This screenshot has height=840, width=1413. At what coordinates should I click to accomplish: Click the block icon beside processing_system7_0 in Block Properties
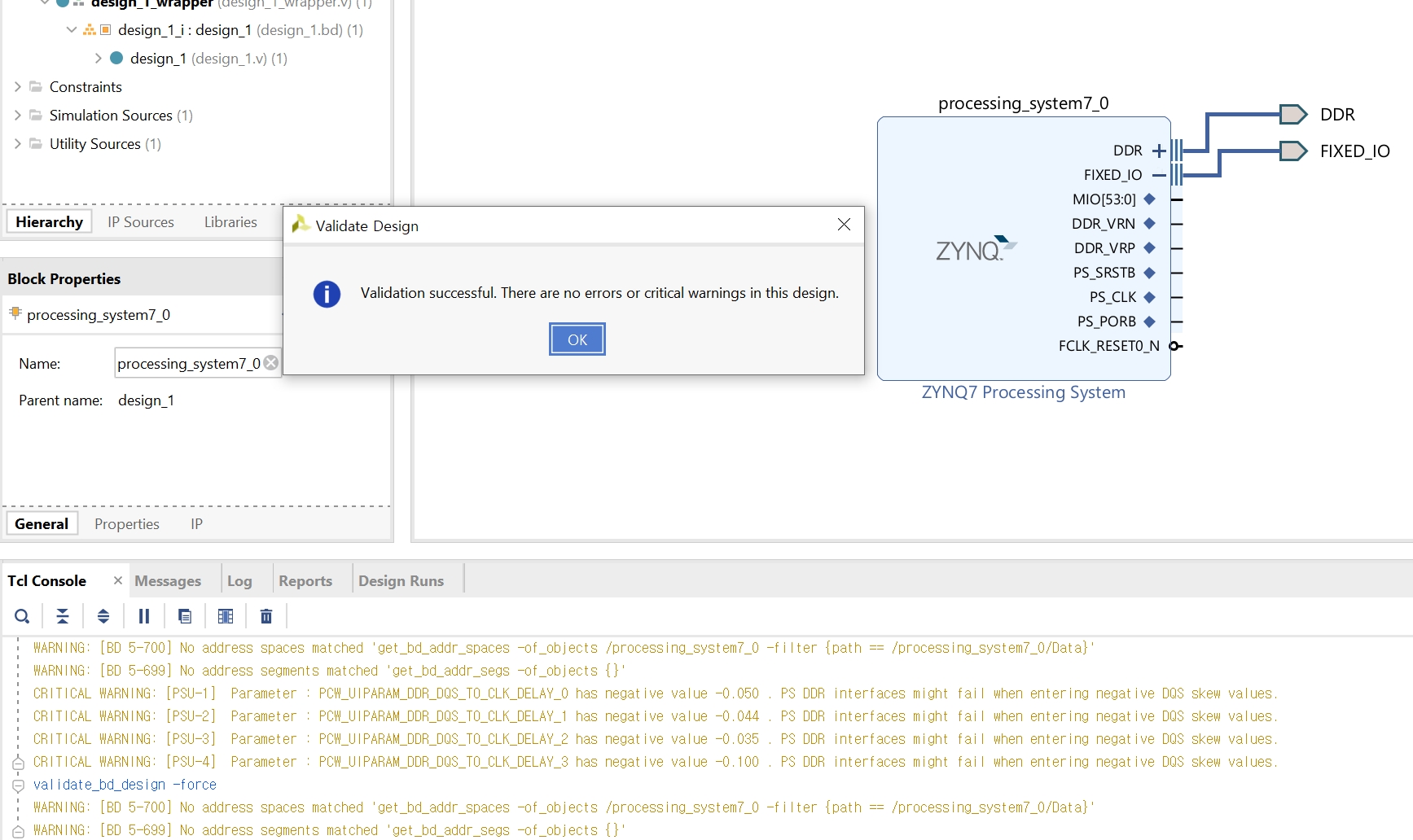[15, 313]
